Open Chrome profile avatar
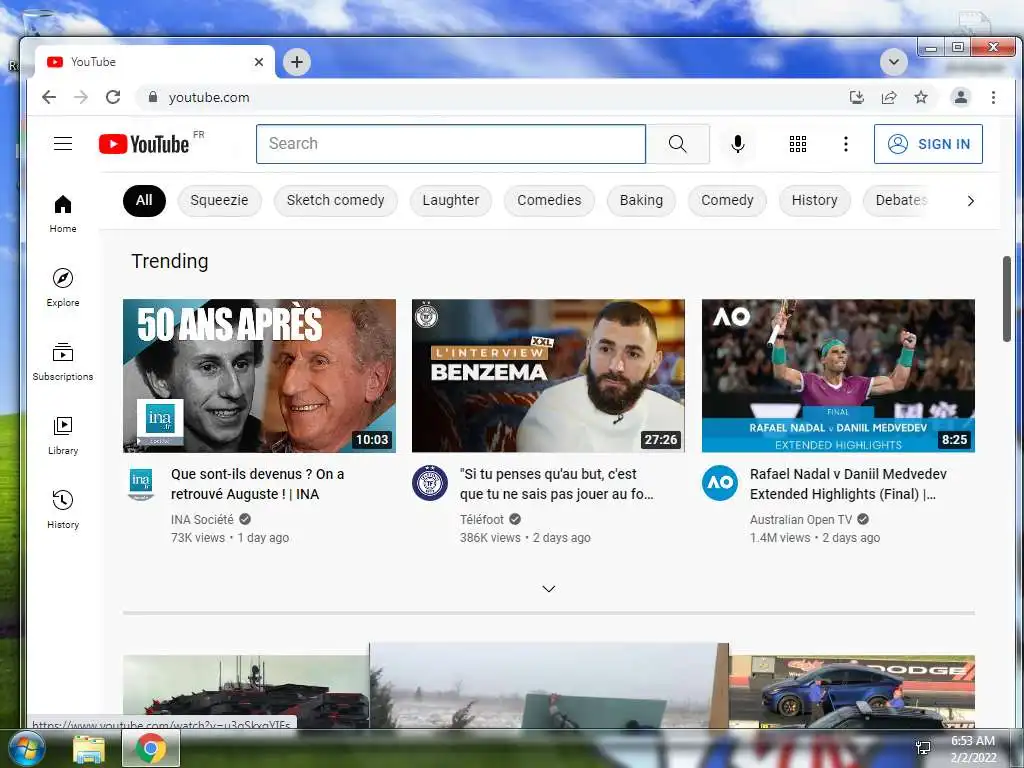The width and height of the screenshot is (1024, 768). tap(961, 97)
